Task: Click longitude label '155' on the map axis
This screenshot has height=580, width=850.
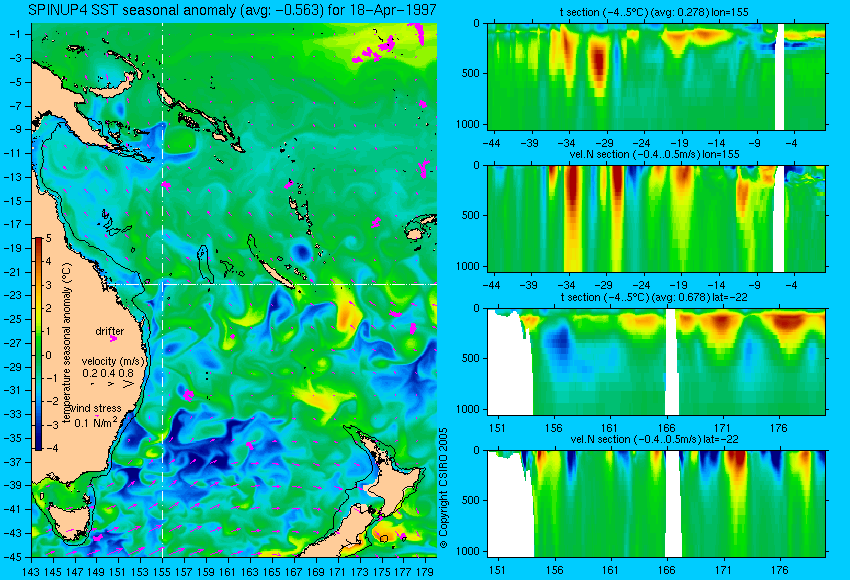Action: pyautogui.click(x=162, y=571)
